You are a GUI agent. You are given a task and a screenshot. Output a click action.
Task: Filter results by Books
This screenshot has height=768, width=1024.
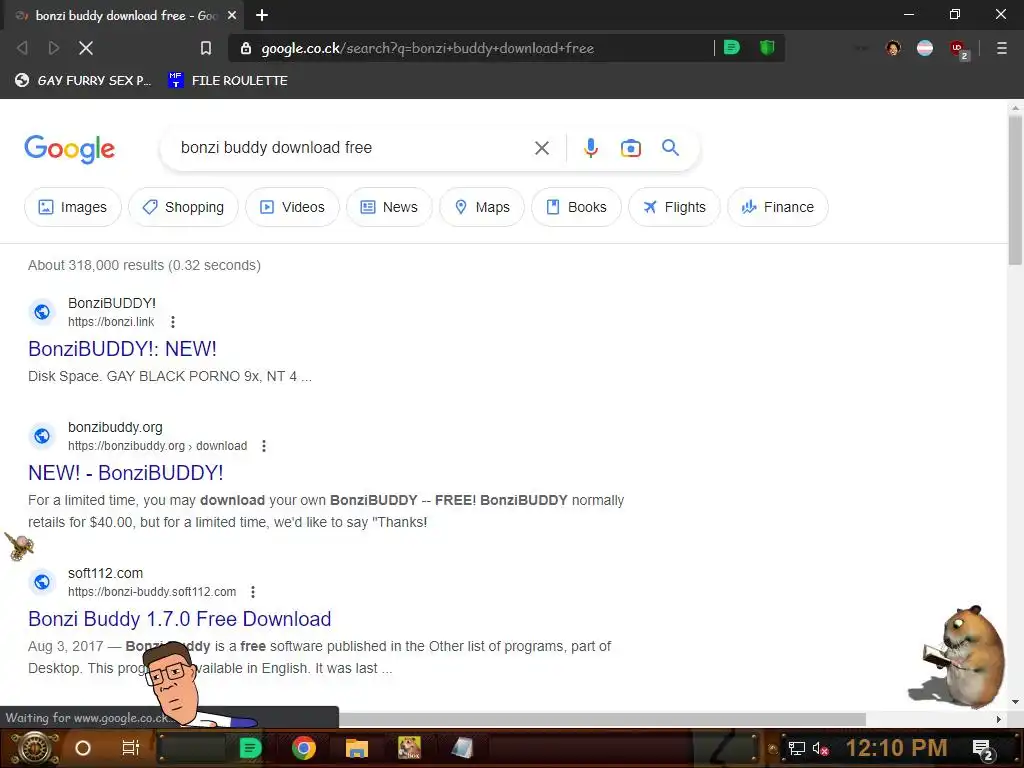576,207
